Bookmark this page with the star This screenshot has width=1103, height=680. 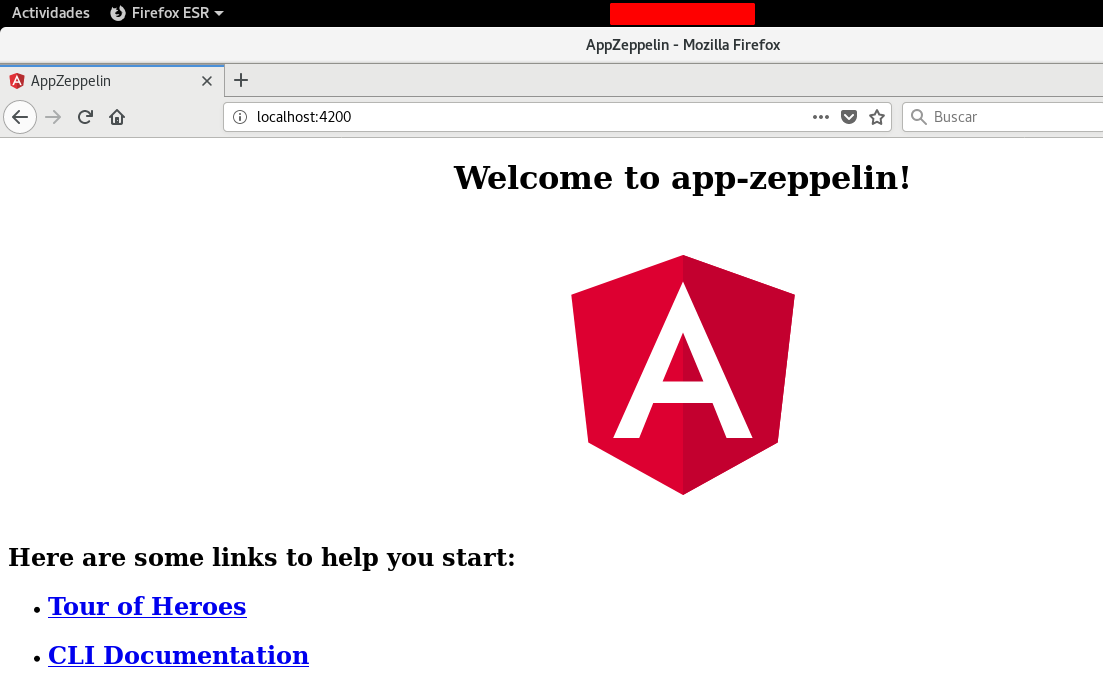[877, 117]
